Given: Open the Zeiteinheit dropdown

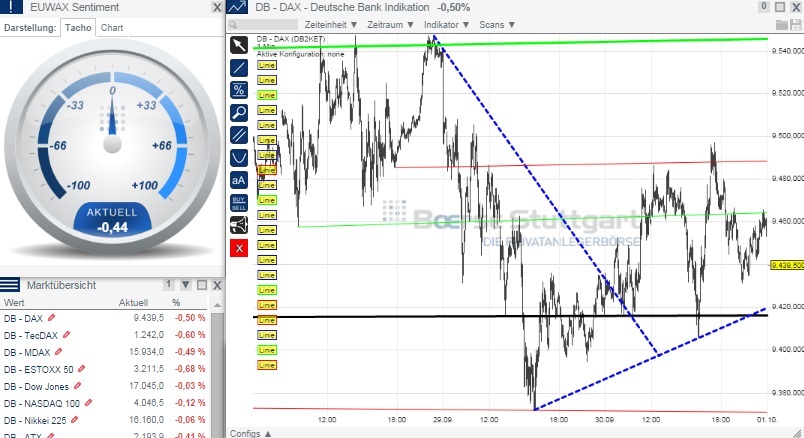Looking at the screenshot, I should [x=331, y=25].
